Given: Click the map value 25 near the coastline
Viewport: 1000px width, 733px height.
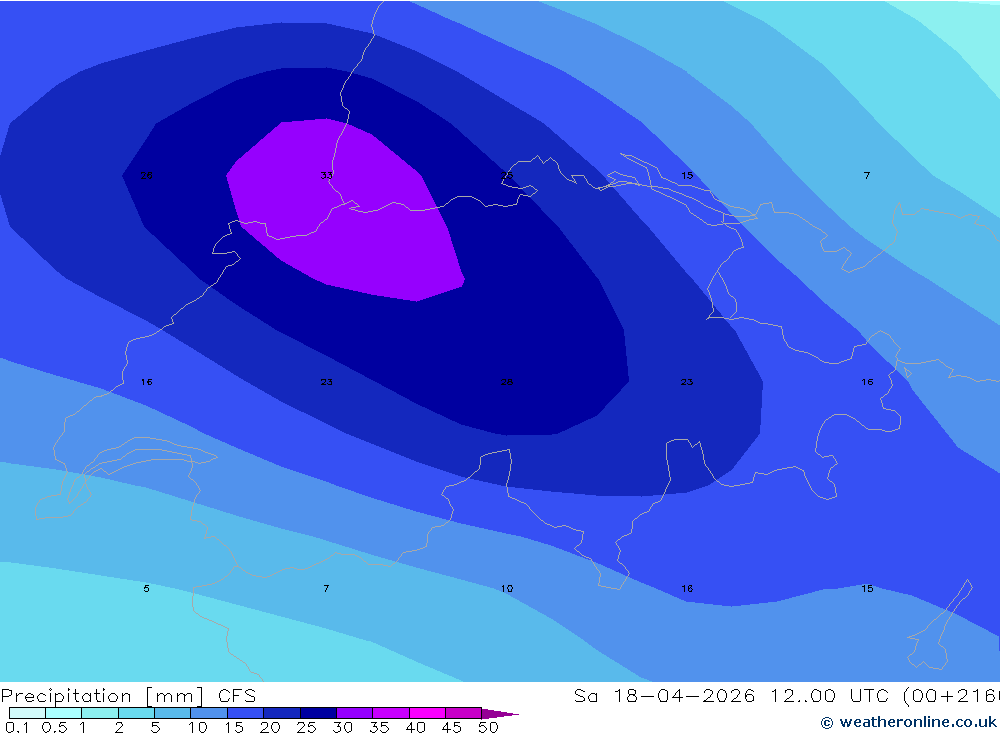Looking at the screenshot, I should [x=507, y=175].
